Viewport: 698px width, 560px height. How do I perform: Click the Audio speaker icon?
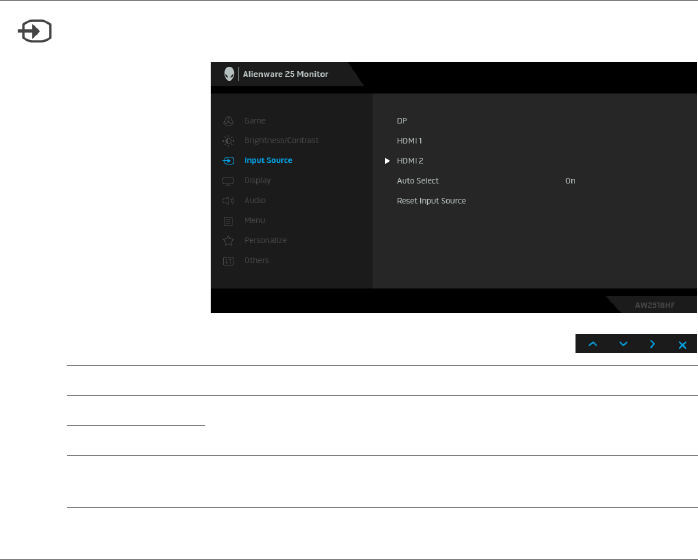[x=228, y=201]
